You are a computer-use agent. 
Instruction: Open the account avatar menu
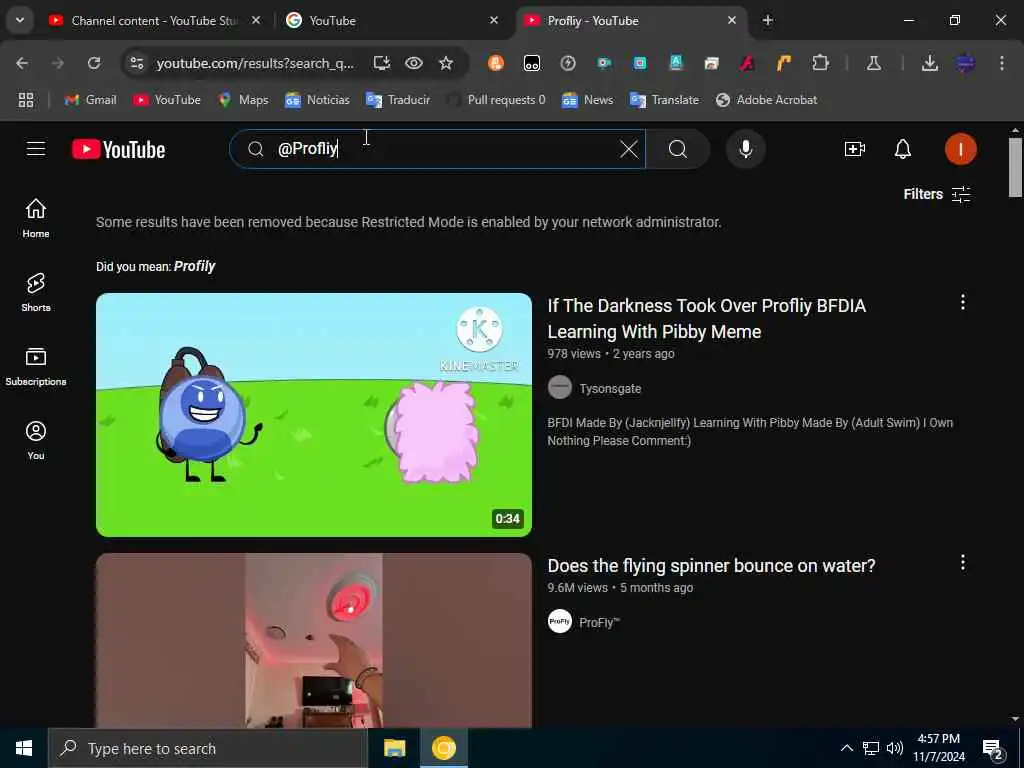[x=961, y=149]
